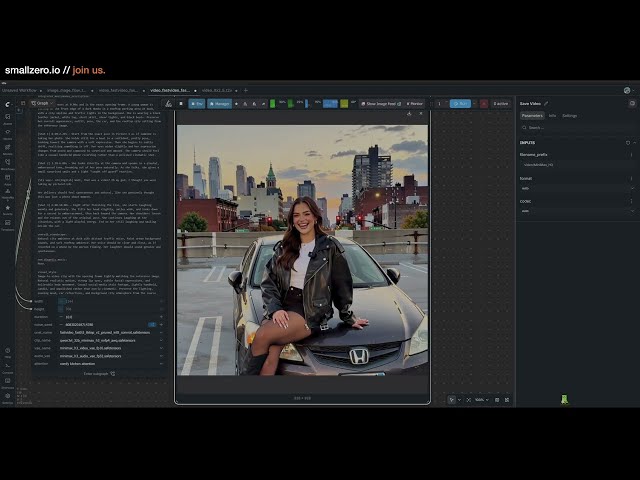640x480 pixels.
Task: Open the Settings gear in sidebar
Action: (x=7, y=397)
